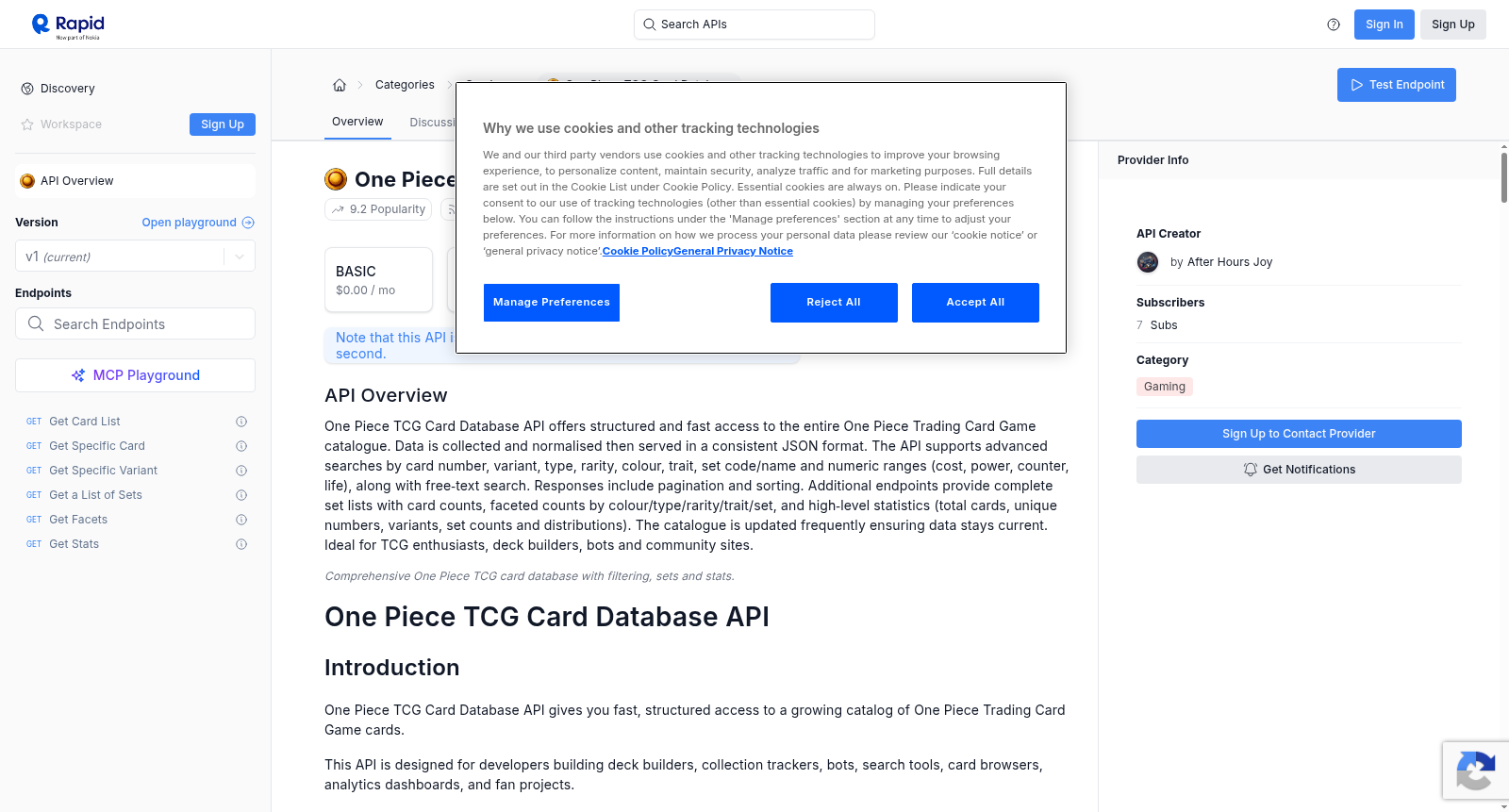Image resolution: width=1509 pixels, height=812 pixels.
Task: Click info icon beside Get Specific Card
Action: point(241,446)
